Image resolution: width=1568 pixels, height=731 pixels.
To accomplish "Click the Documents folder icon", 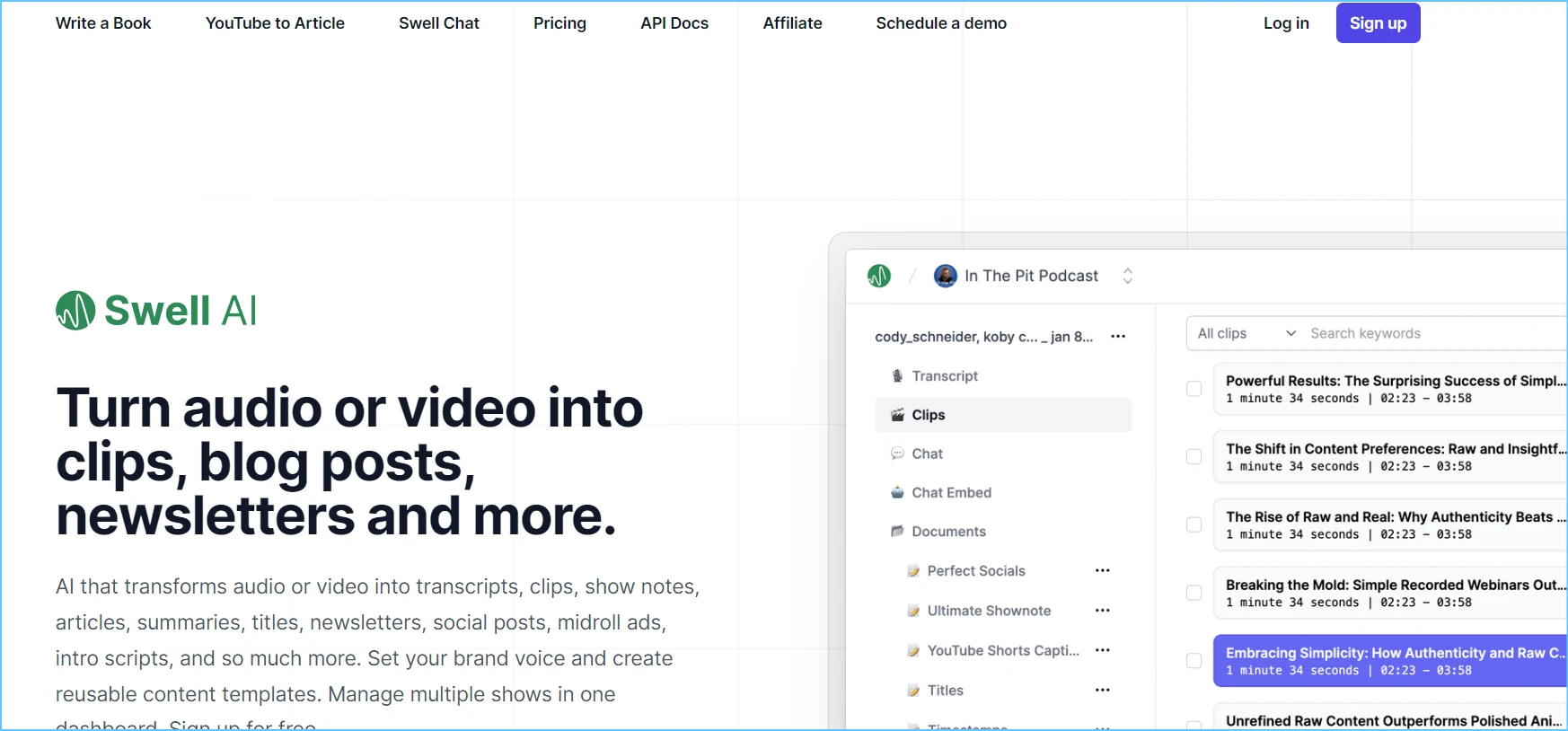I will [x=897, y=532].
